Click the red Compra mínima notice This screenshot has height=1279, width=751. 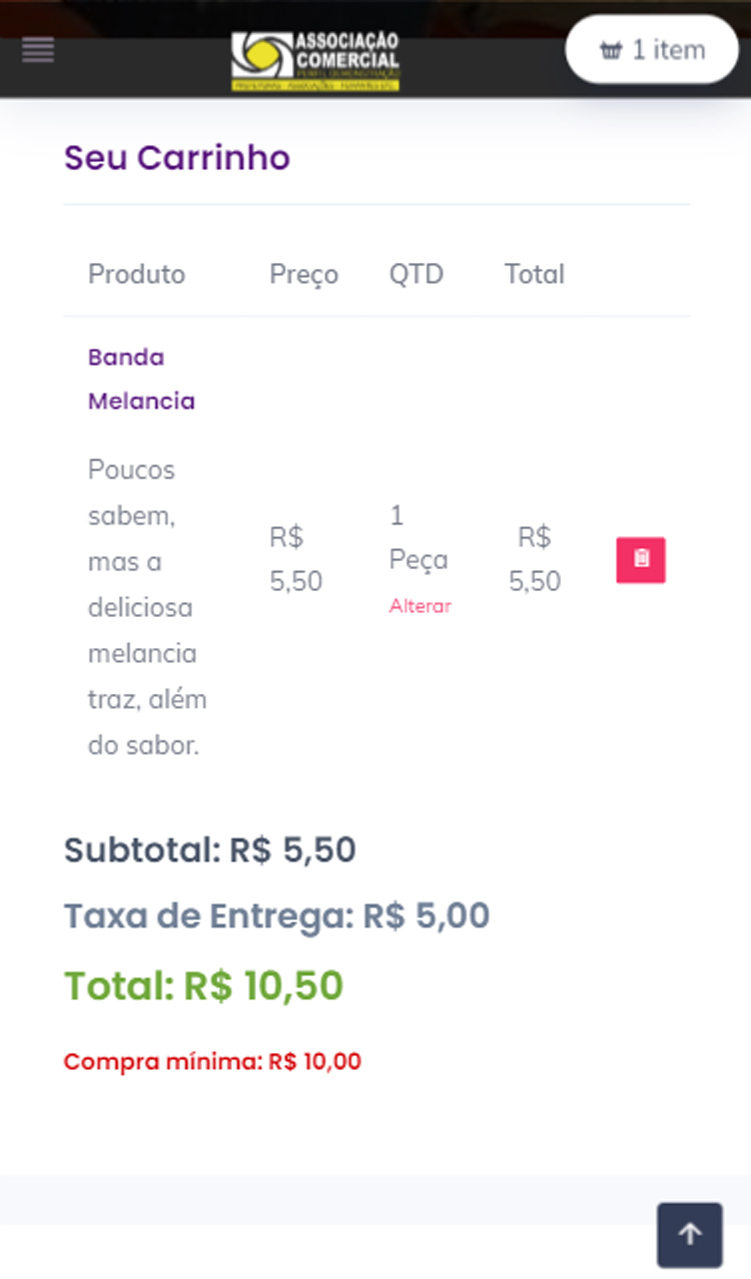pyautogui.click(x=212, y=1062)
